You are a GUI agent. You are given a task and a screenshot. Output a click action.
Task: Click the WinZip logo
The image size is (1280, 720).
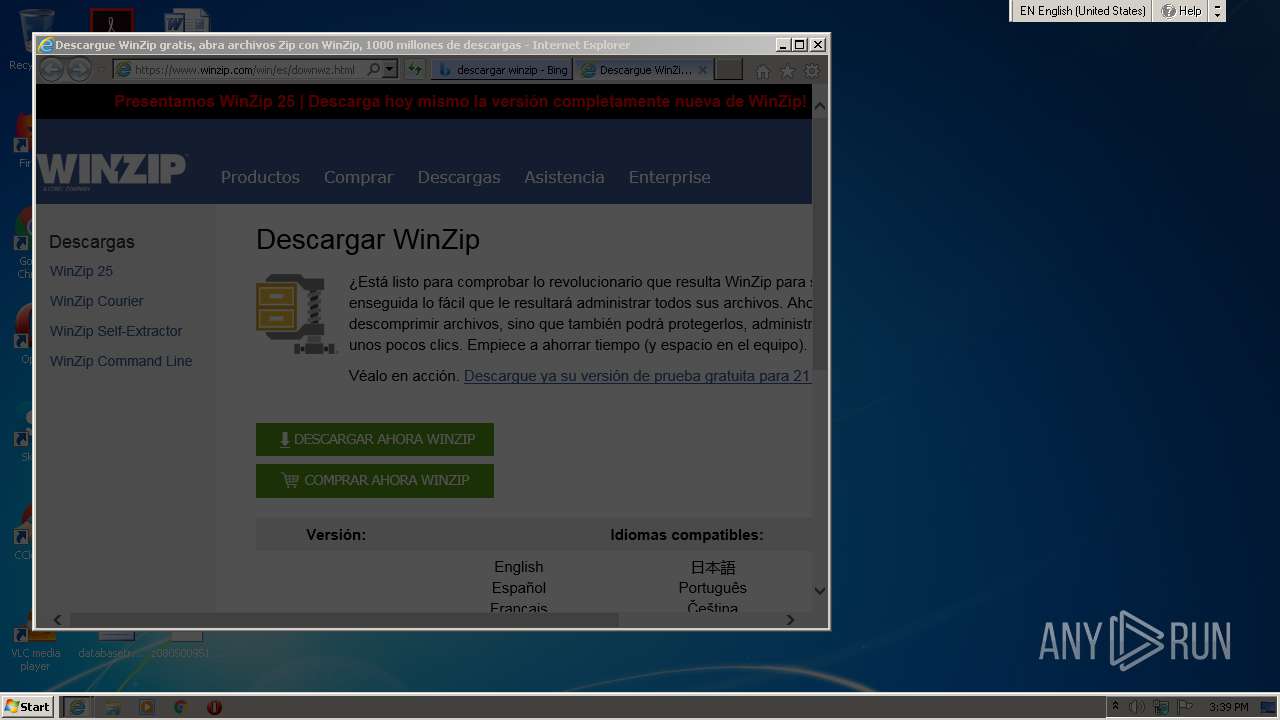112,171
